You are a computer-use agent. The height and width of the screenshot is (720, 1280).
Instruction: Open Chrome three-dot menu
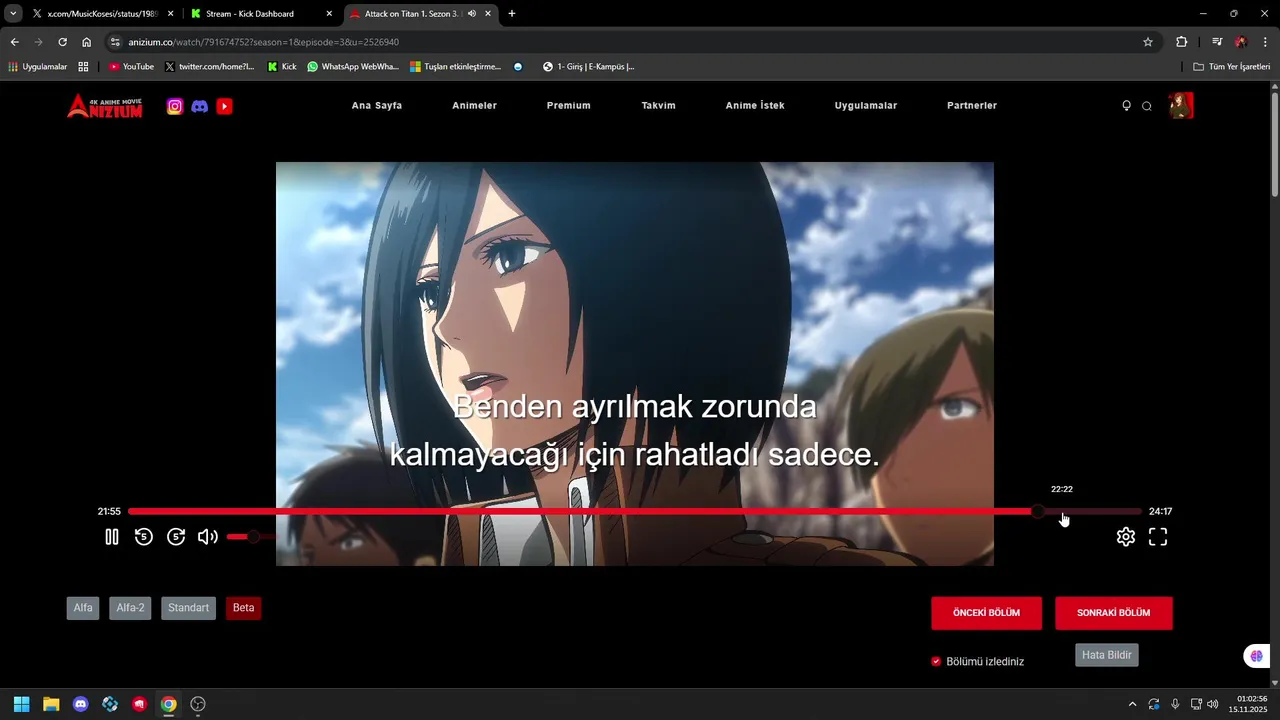point(1266,42)
